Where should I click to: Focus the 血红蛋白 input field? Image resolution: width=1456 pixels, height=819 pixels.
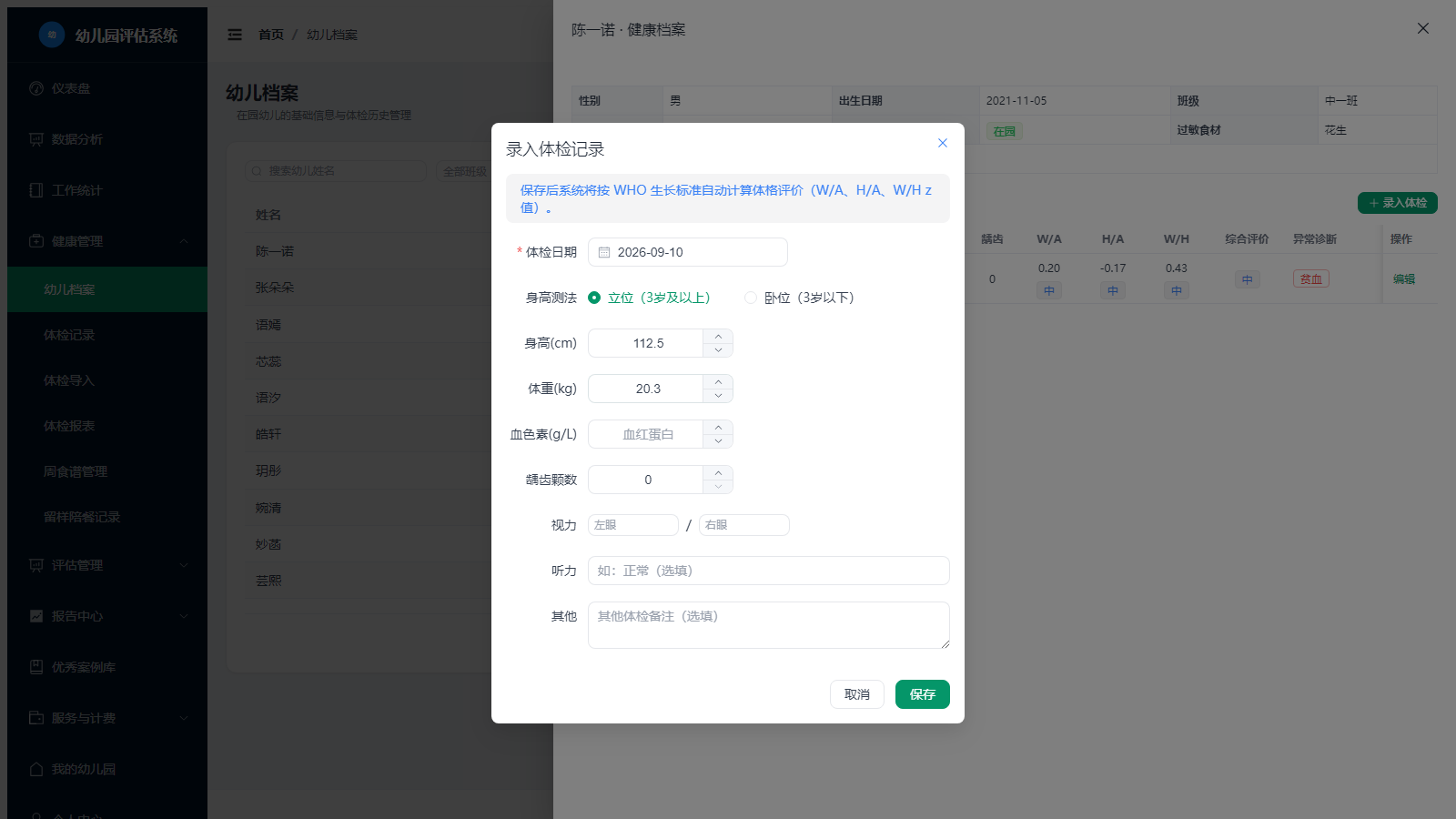[646, 434]
